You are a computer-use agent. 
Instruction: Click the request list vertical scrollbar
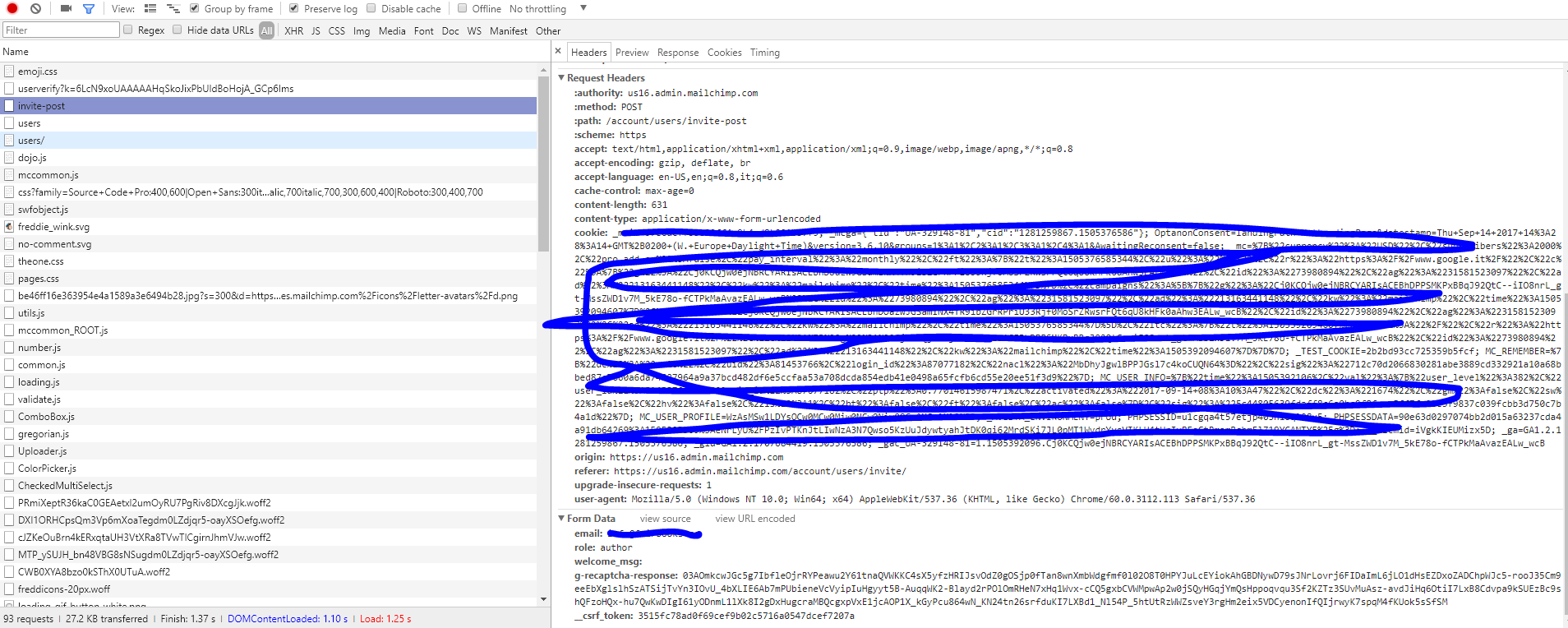coord(543,164)
